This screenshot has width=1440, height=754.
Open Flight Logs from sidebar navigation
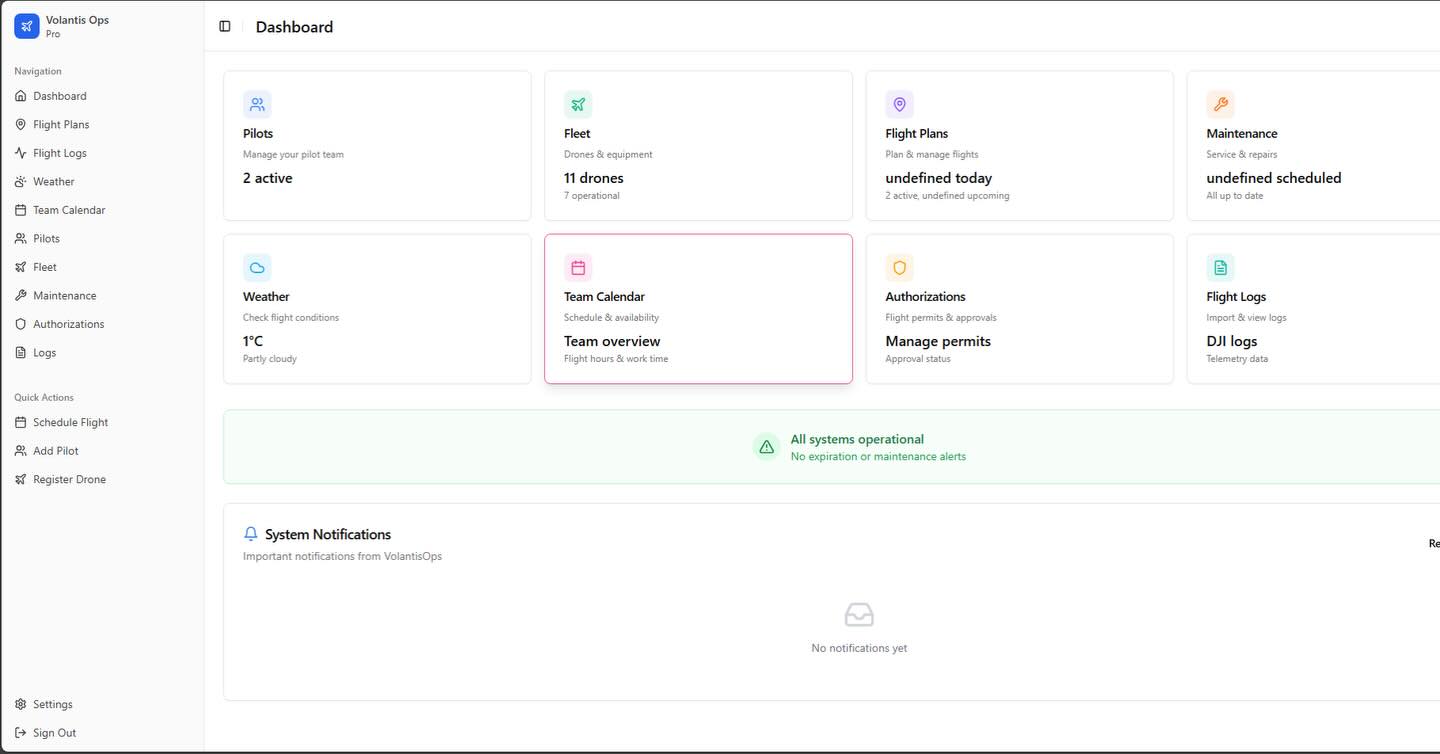59,153
